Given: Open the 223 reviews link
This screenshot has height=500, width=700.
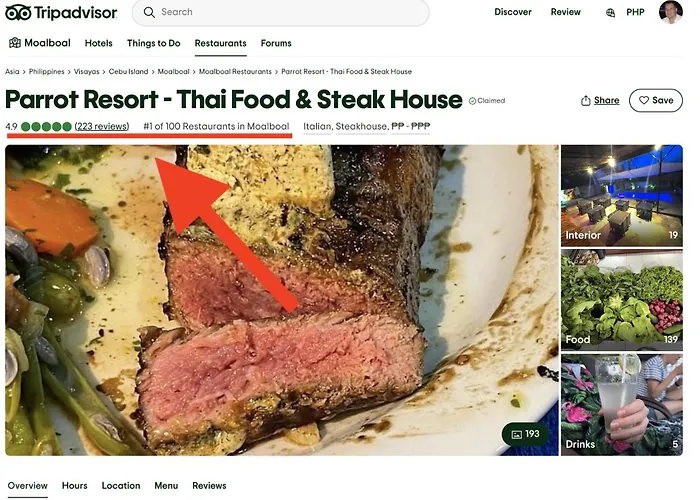Looking at the screenshot, I should click(x=102, y=126).
